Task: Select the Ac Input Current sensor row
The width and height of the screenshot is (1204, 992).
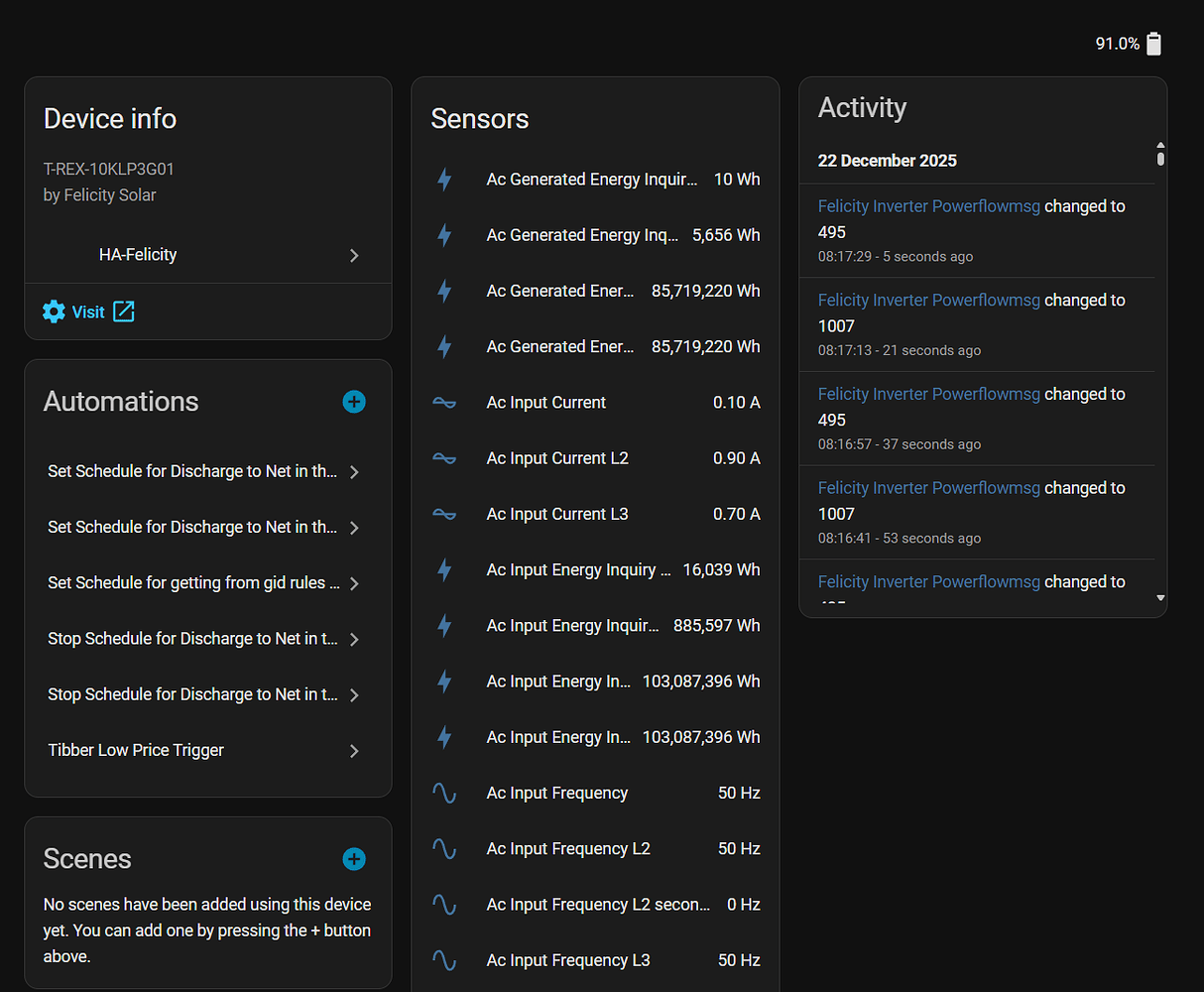Action: coord(595,402)
